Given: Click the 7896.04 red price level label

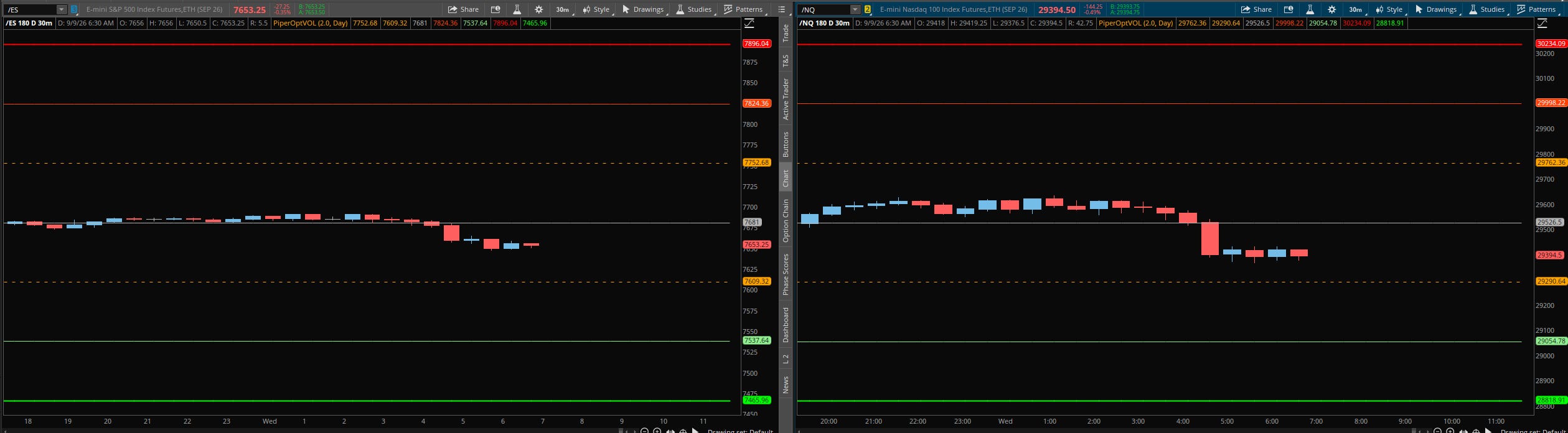Looking at the screenshot, I should 756,44.
